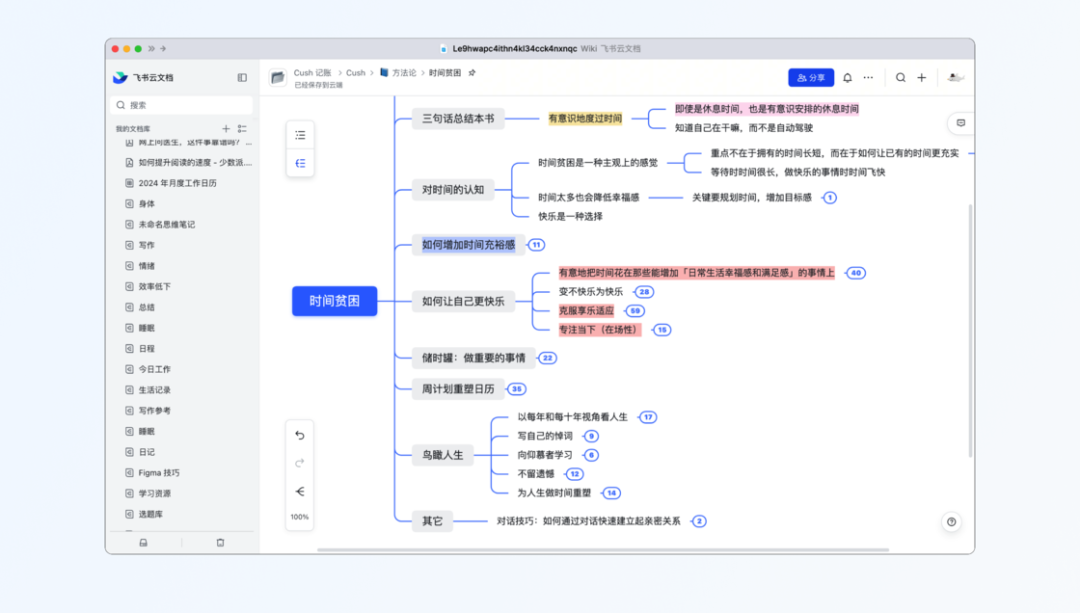Open the icon left of the sidebar trash
The height and width of the screenshot is (613, 1080).
(x=143, y=543)
